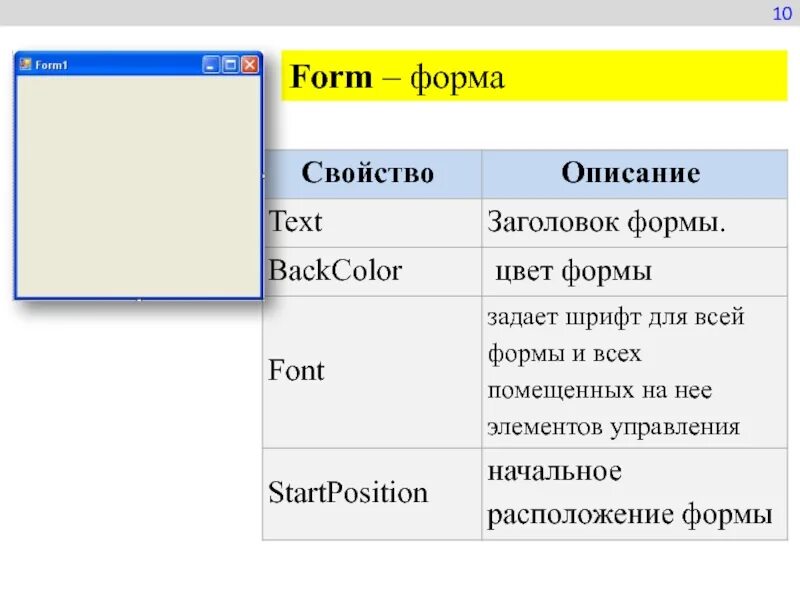Click the 'начальное расположение формы' cell
Image resolution: width=800 pixels, height=600 pixels.
click(x=634, y=494)
